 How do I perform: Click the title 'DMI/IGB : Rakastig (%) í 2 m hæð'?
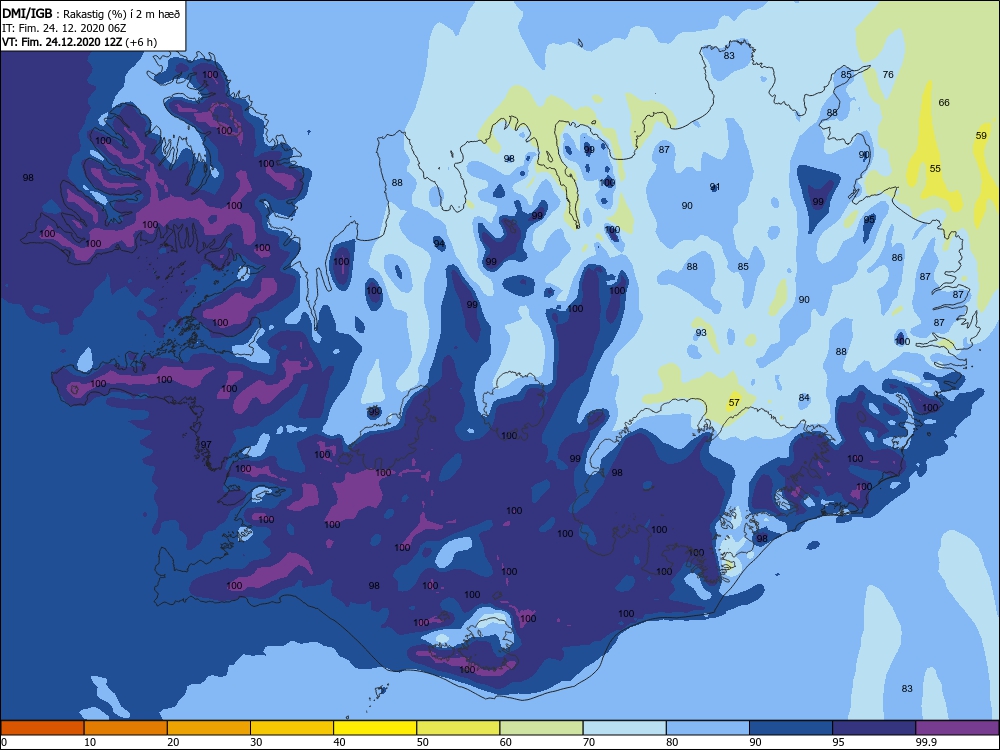[x=91, y=13]
